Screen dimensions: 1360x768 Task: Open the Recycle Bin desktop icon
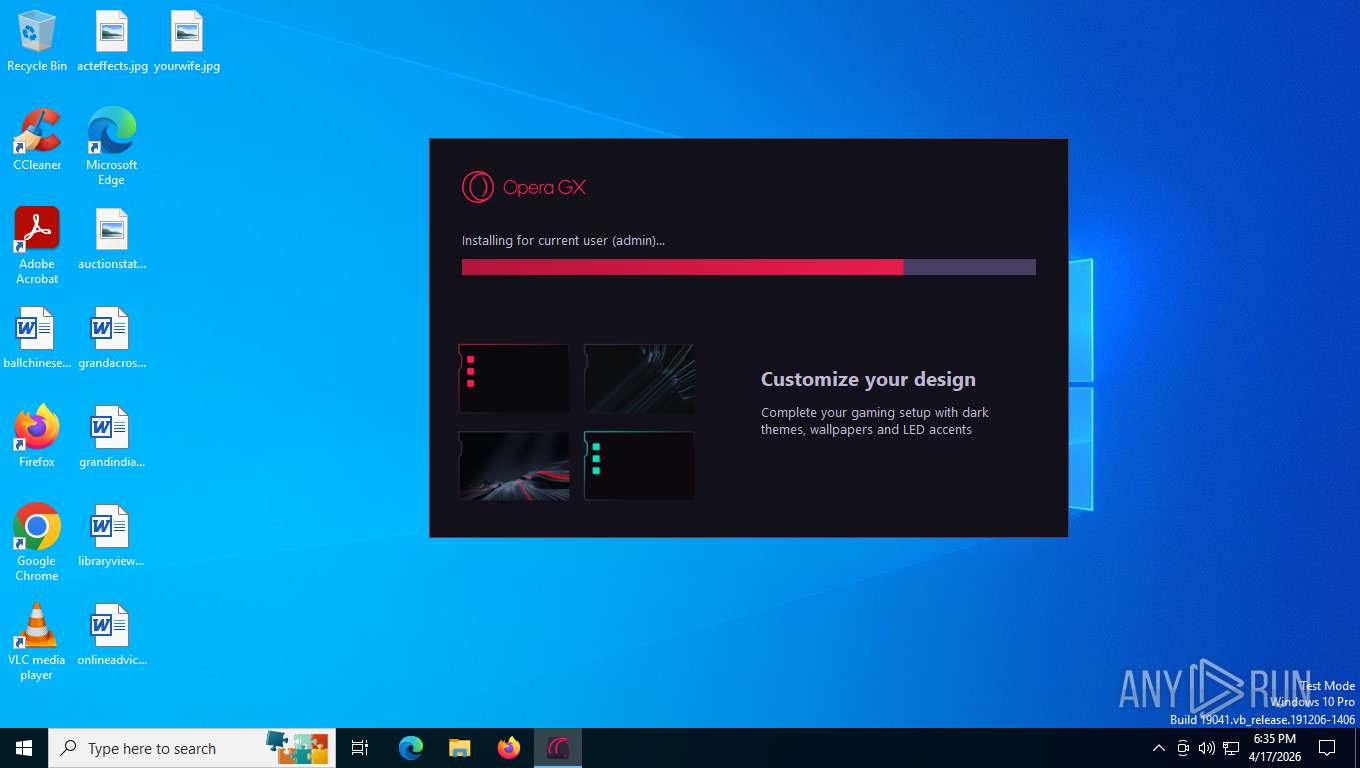37,41
